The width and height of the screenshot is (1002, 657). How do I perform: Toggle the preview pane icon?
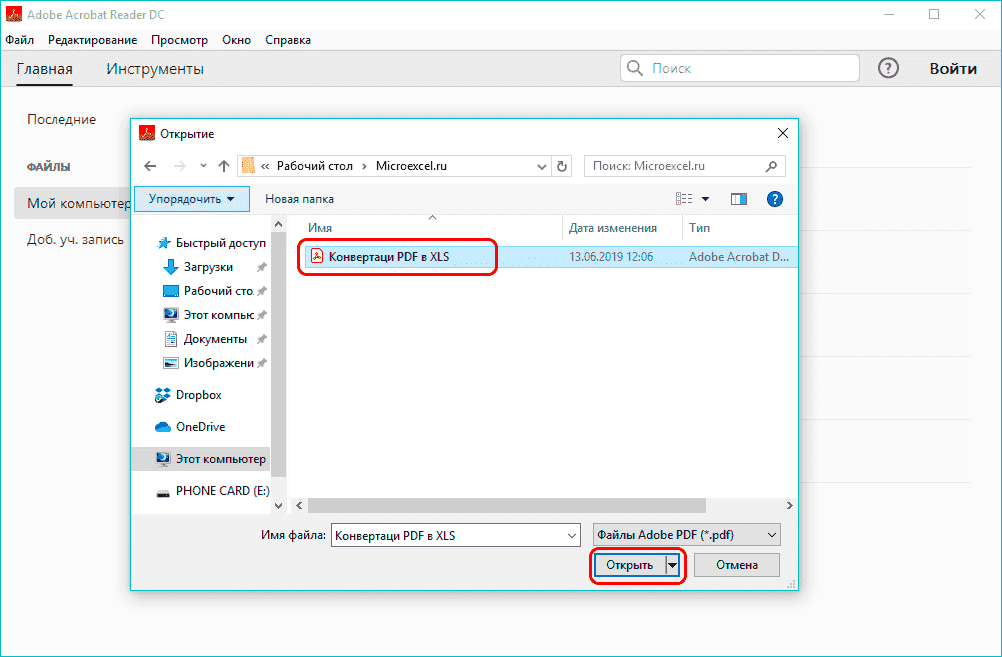coord(739,199)
